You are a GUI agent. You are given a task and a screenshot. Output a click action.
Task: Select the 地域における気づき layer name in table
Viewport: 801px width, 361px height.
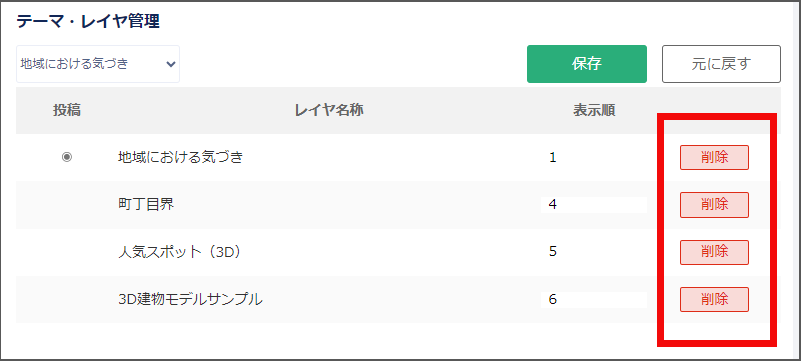tap(180, 157)
